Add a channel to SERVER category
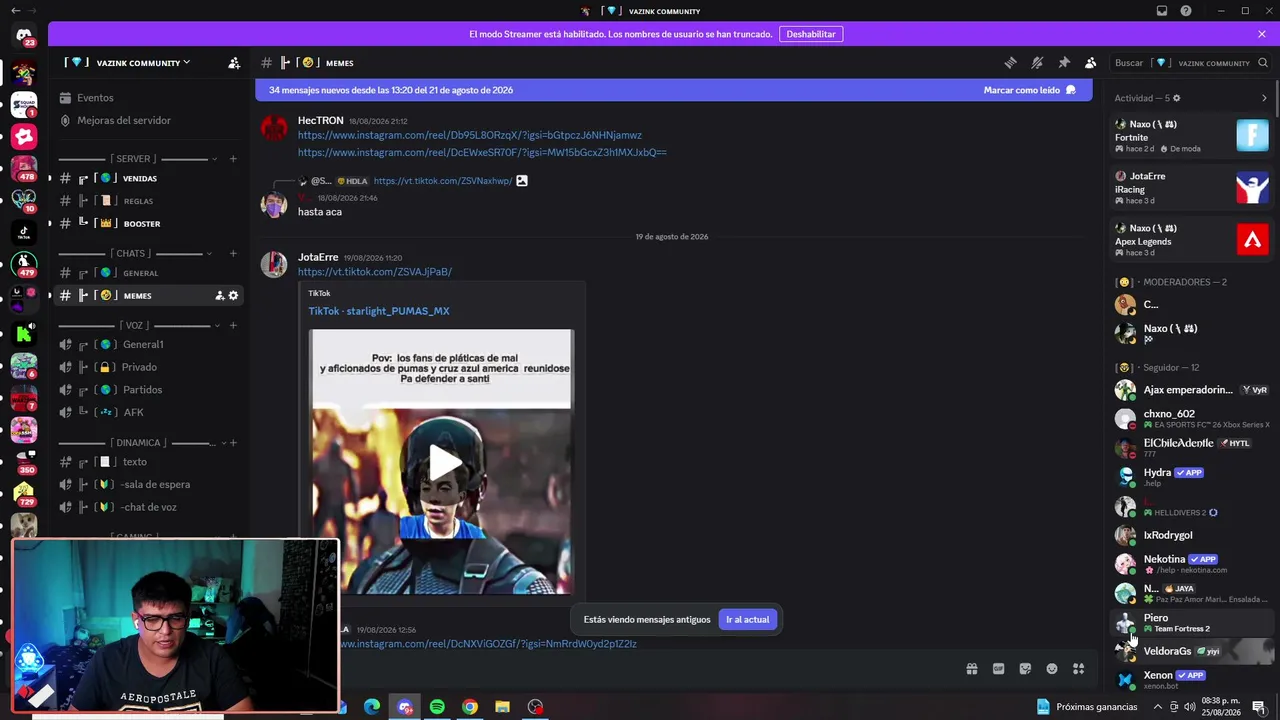The image size is (1280, 720). [233, 159]
